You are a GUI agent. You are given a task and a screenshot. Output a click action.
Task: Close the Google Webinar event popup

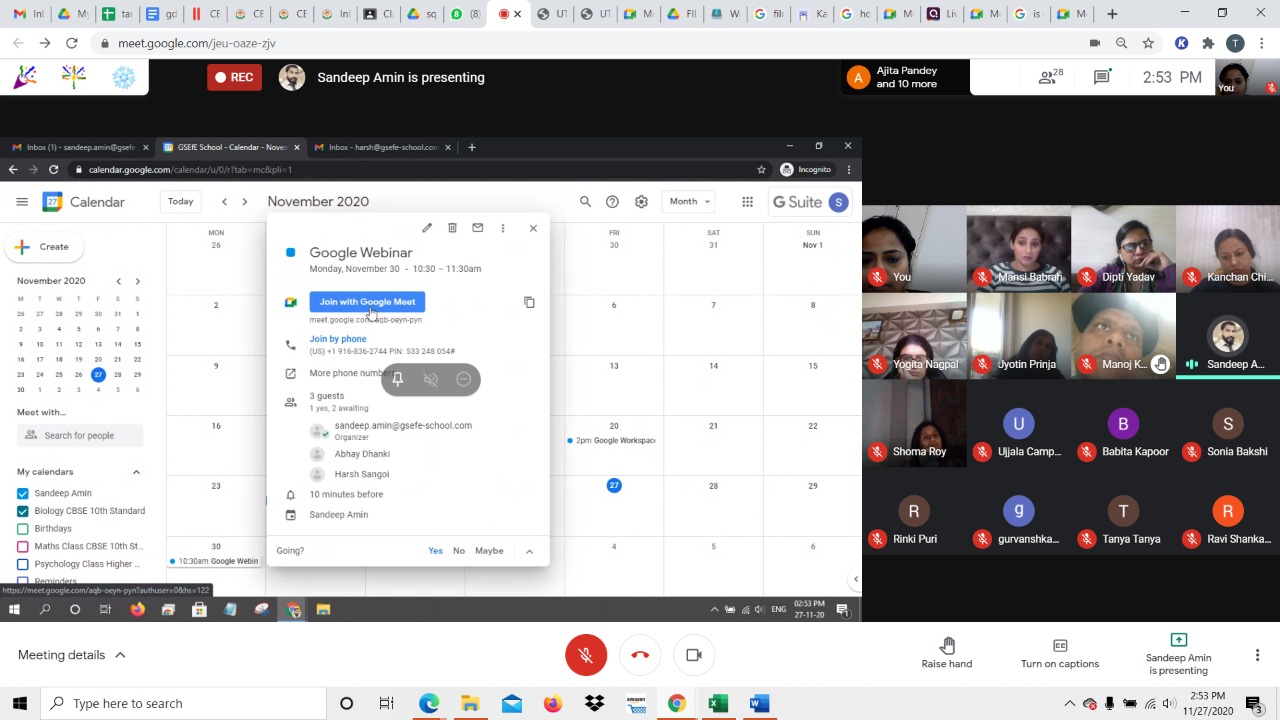533,228
